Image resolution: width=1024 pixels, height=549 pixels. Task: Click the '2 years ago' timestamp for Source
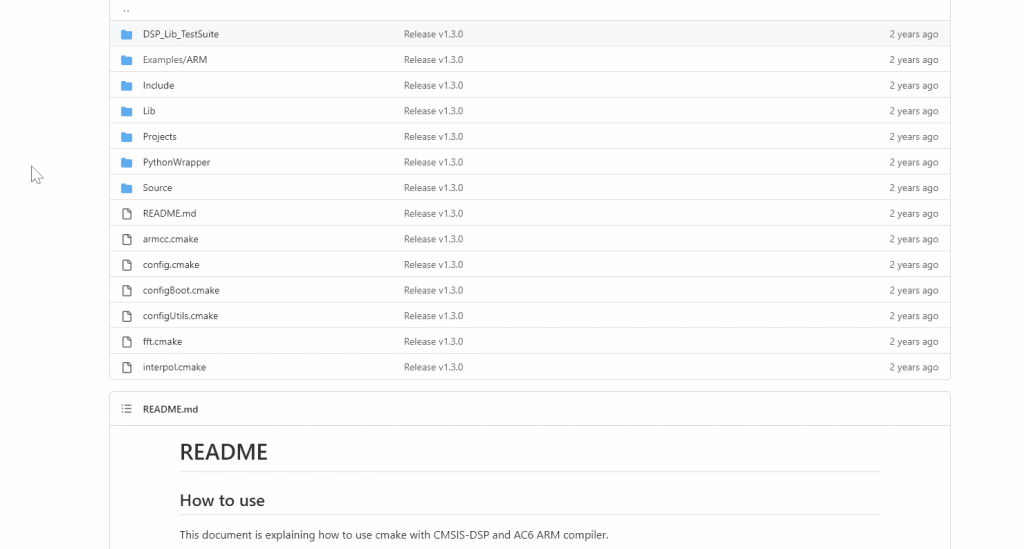click(913, 188)
